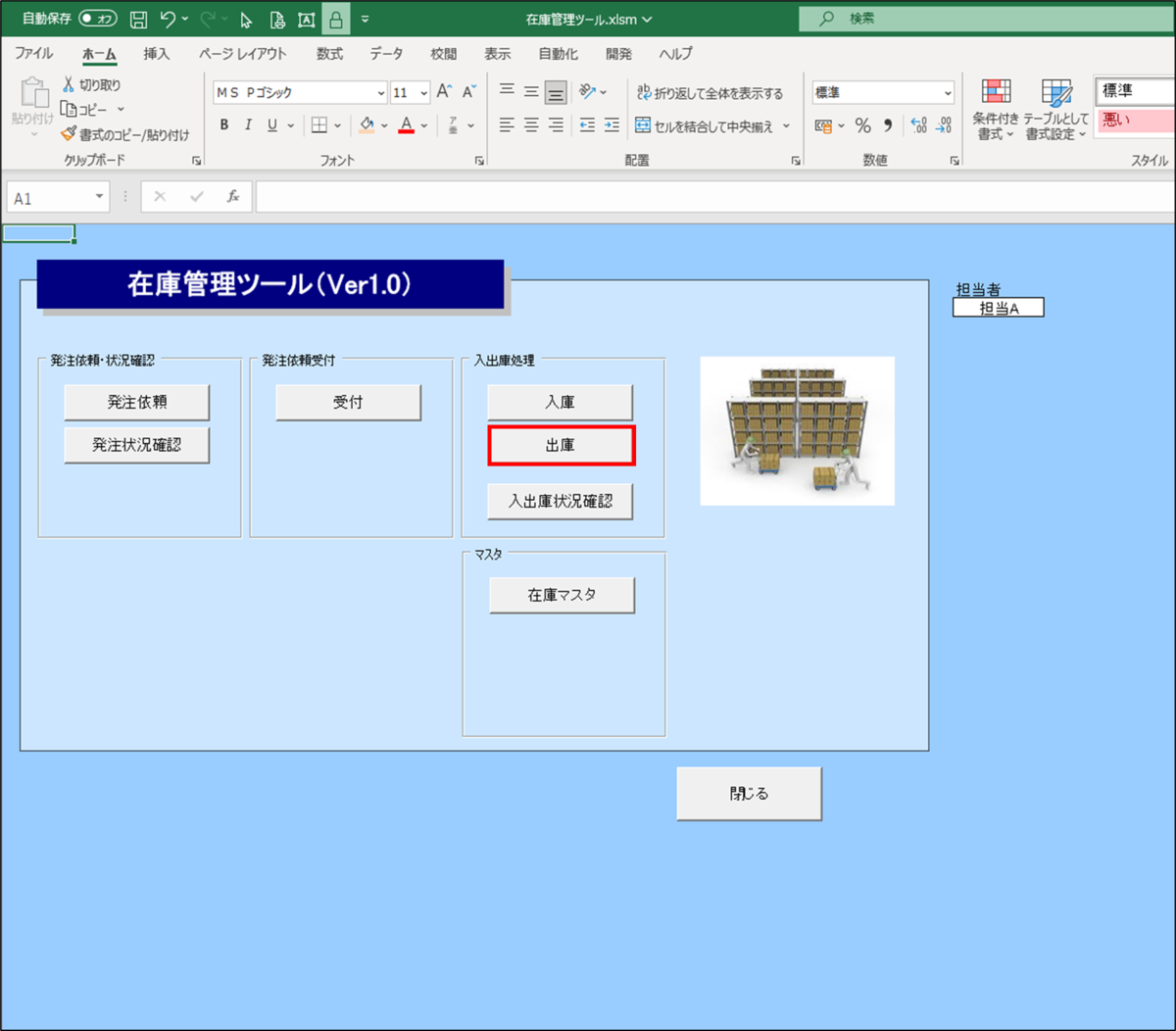Click the red font color A swatch

click(x=407, y=124)
